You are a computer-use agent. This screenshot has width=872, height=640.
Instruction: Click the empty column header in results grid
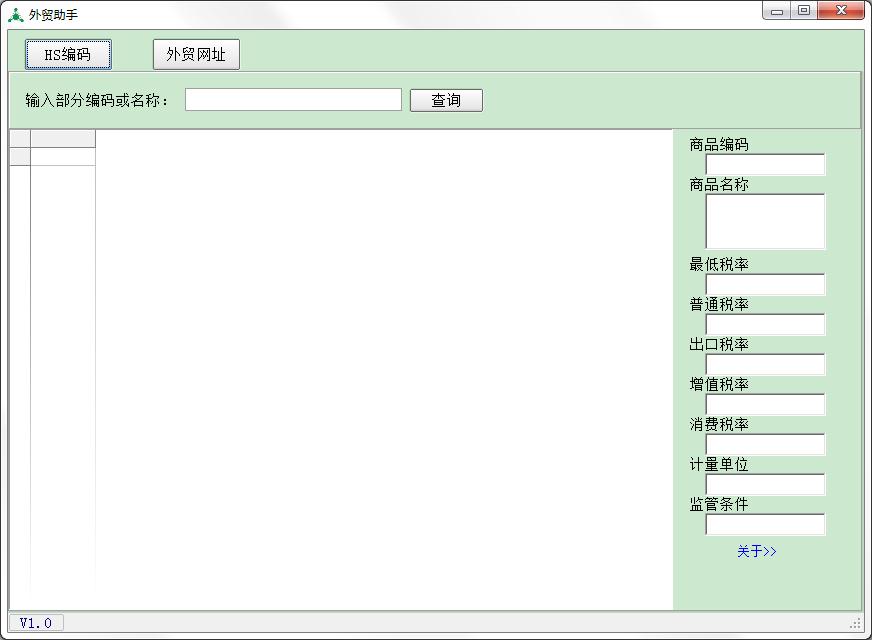[63, 138]
